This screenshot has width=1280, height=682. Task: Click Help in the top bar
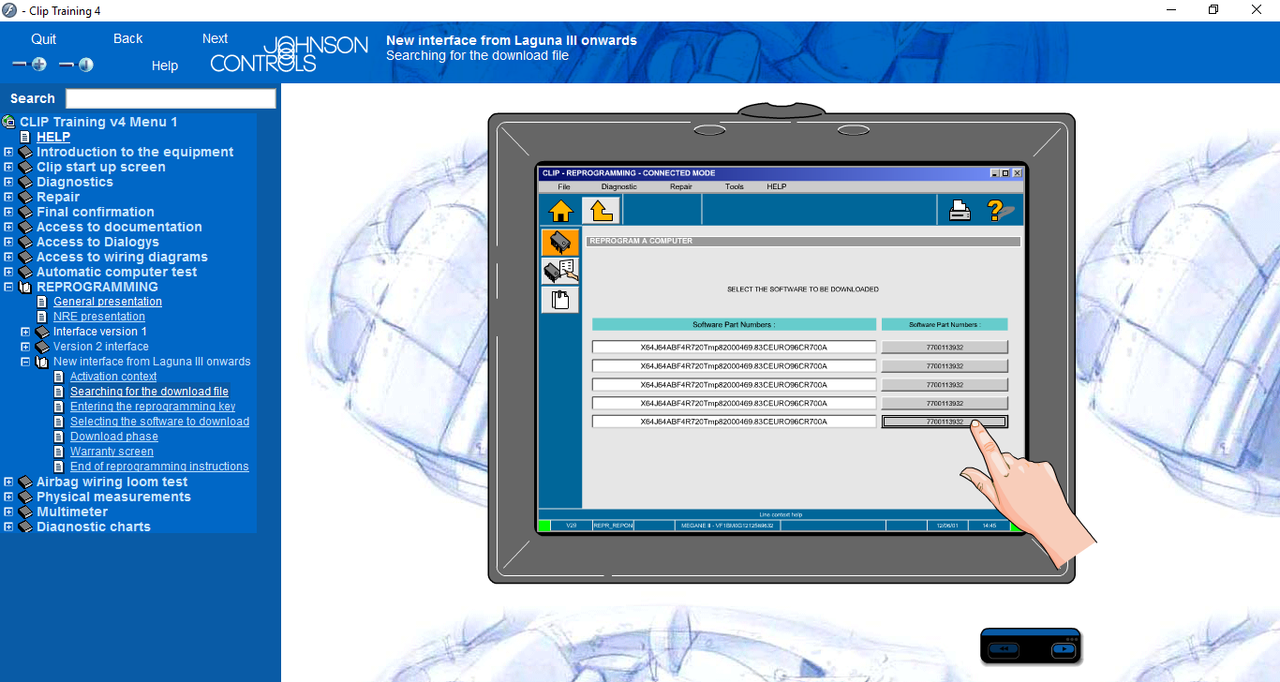(x=165, y=66)
